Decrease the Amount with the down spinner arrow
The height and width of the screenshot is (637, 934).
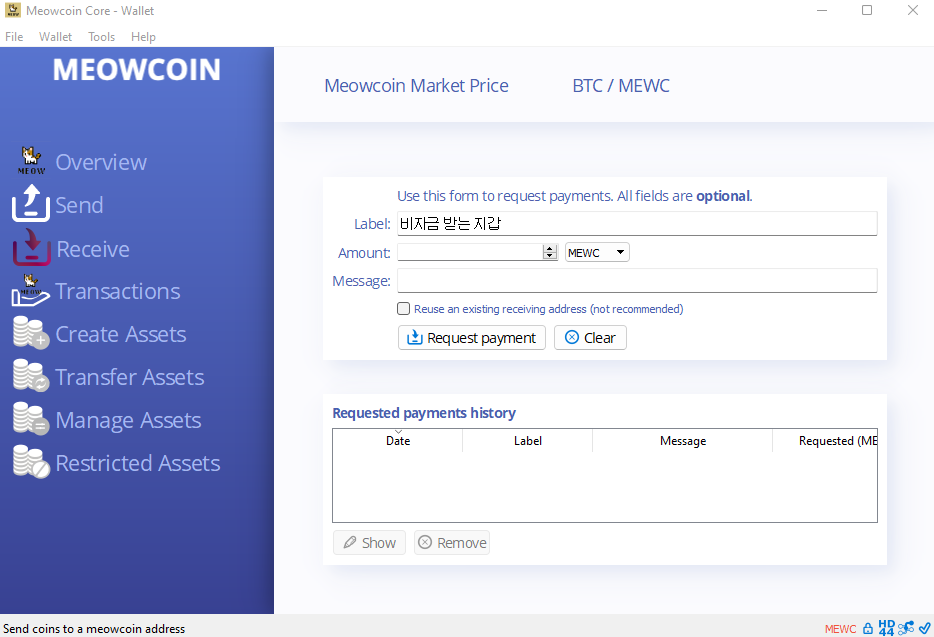tap(549, 256)
